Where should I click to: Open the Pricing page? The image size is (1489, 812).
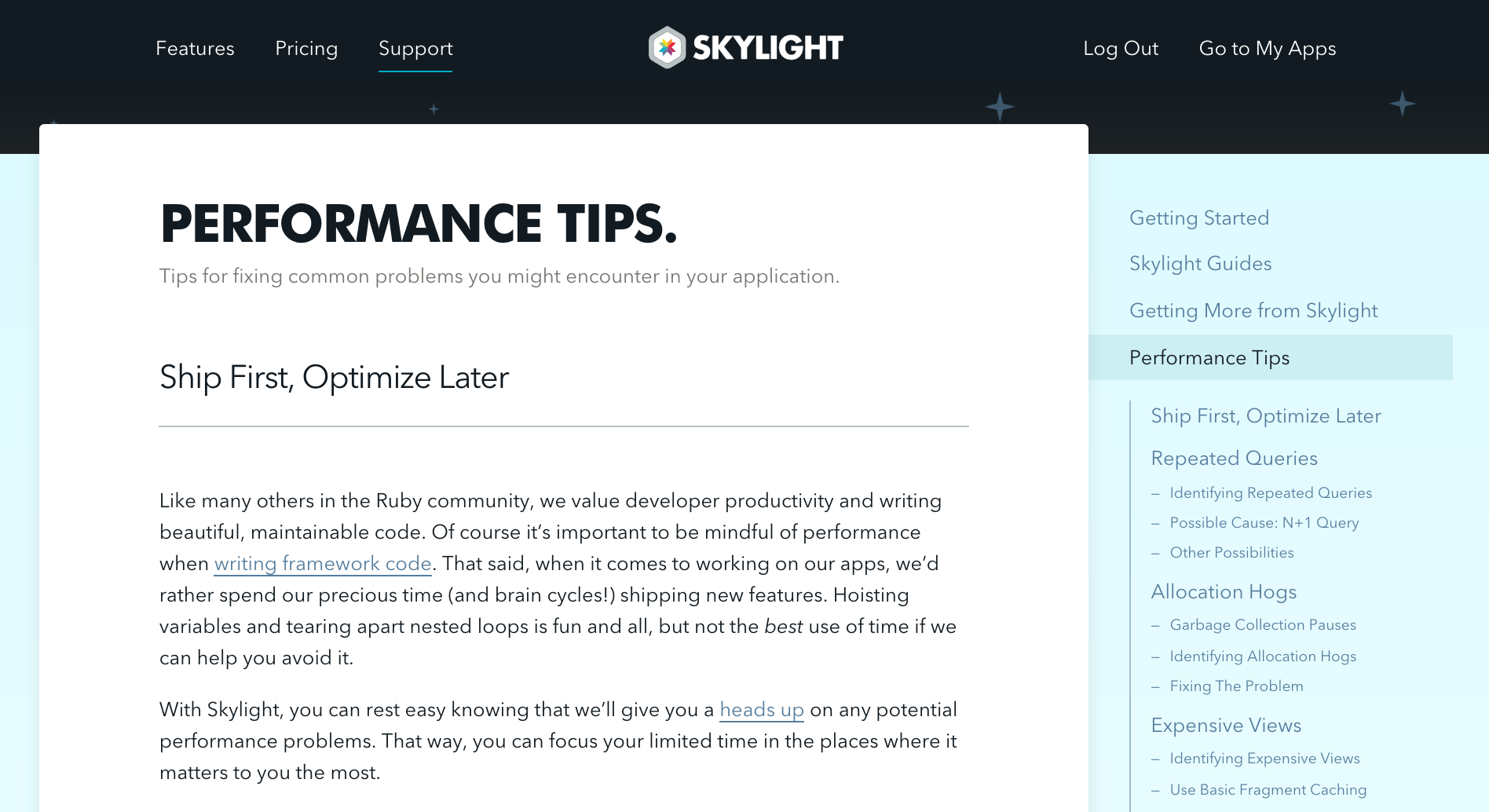point(306,48)
